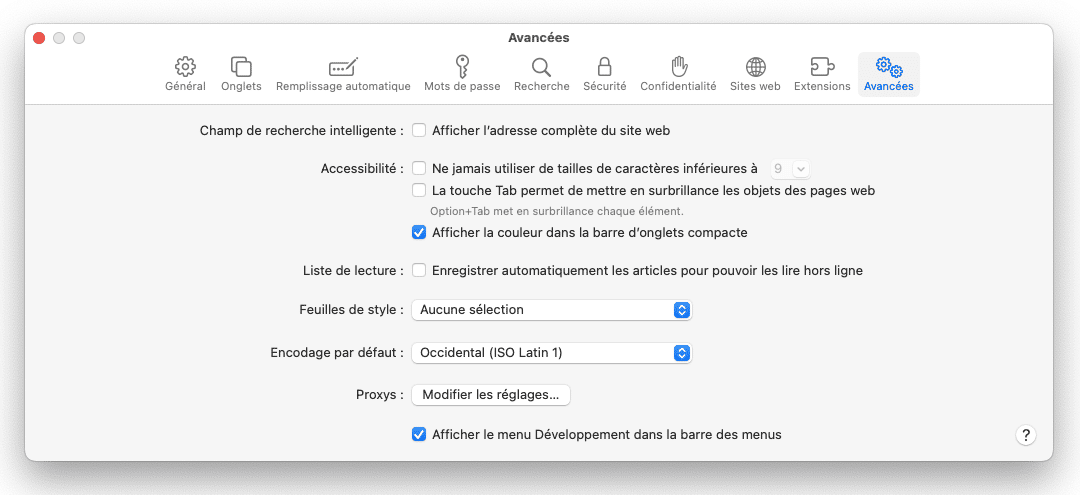Click Modifier les réglages button for Proxys

[x=491, y=395]
